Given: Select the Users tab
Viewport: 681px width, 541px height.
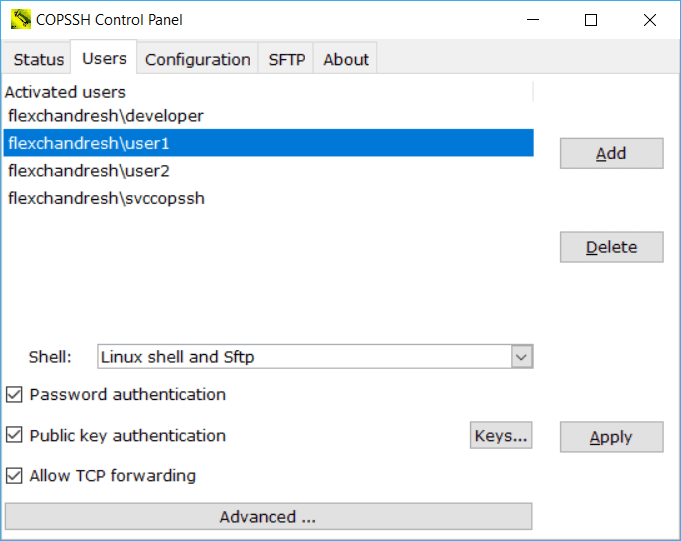Looking at the screenshot, I should pyautogui.click(x=104, y=58).
